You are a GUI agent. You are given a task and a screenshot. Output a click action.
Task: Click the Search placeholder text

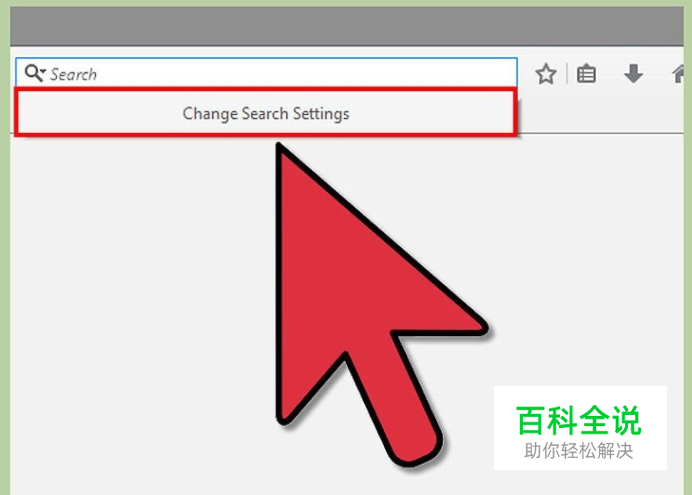(x=73, y=74)
